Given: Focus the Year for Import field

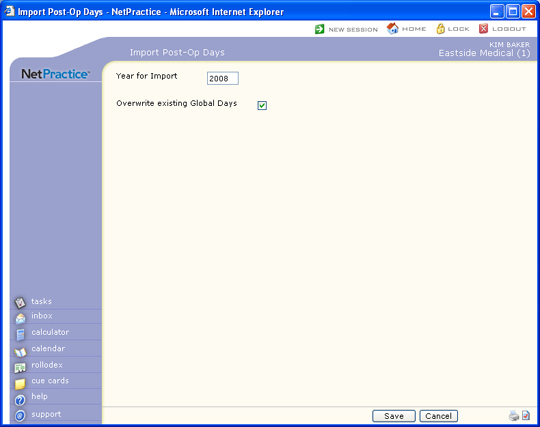Looking at the screenshot, I should tap(222, 79).
